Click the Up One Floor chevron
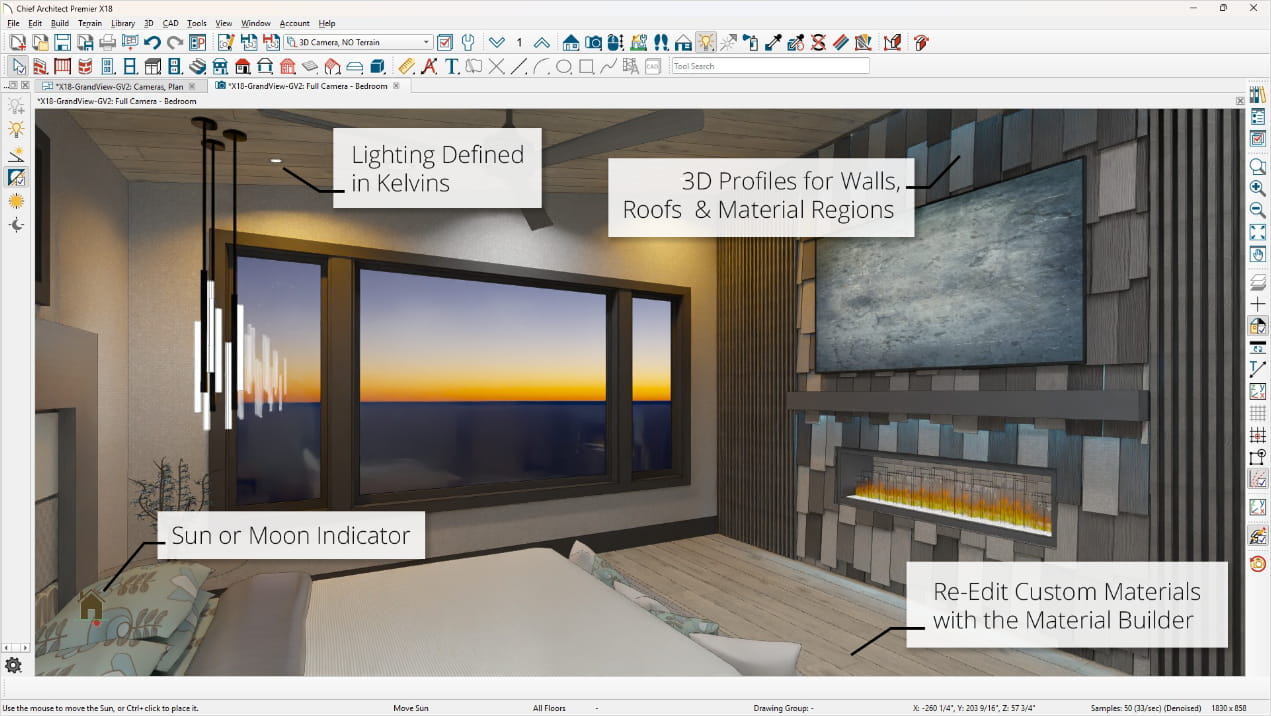1271x716 pixels. click(x=541, y=42)
